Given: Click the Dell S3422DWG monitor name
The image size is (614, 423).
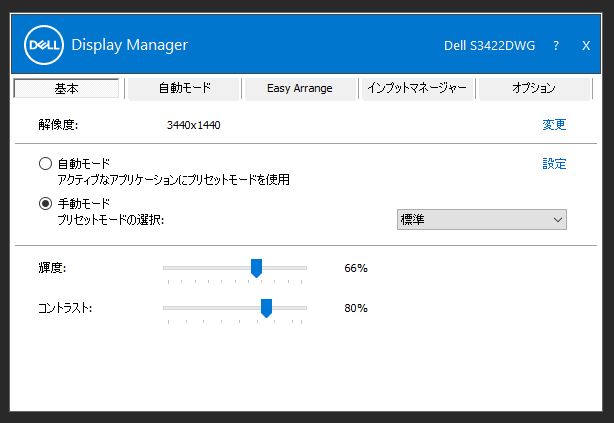Looking at the screenshot, I should coord(489,45).
